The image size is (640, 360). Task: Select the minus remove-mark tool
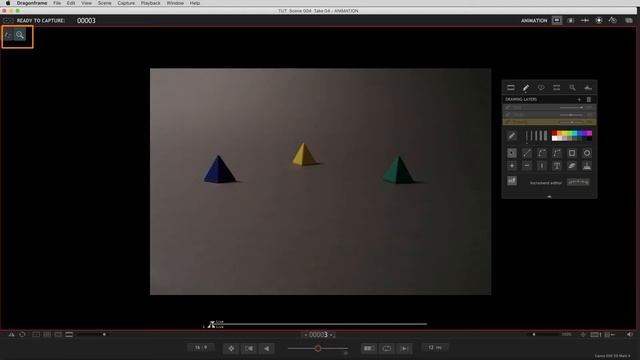point(527,166)
